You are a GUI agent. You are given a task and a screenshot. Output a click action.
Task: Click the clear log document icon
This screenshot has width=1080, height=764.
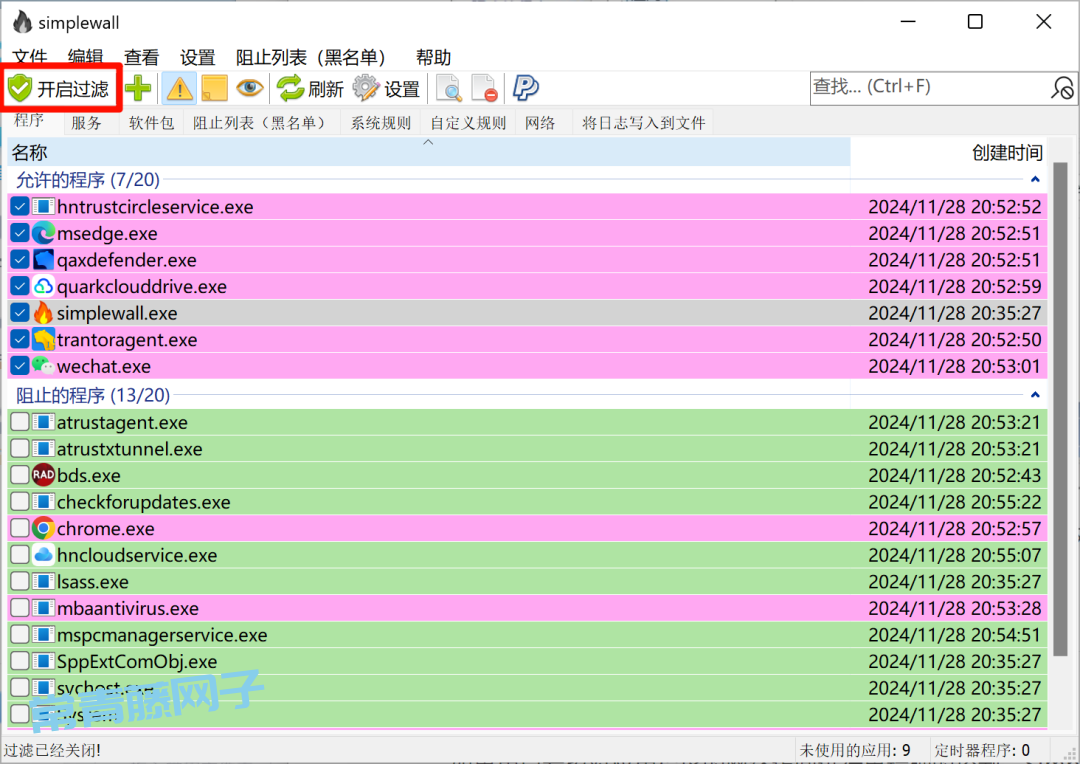click(x=484, y=89)
